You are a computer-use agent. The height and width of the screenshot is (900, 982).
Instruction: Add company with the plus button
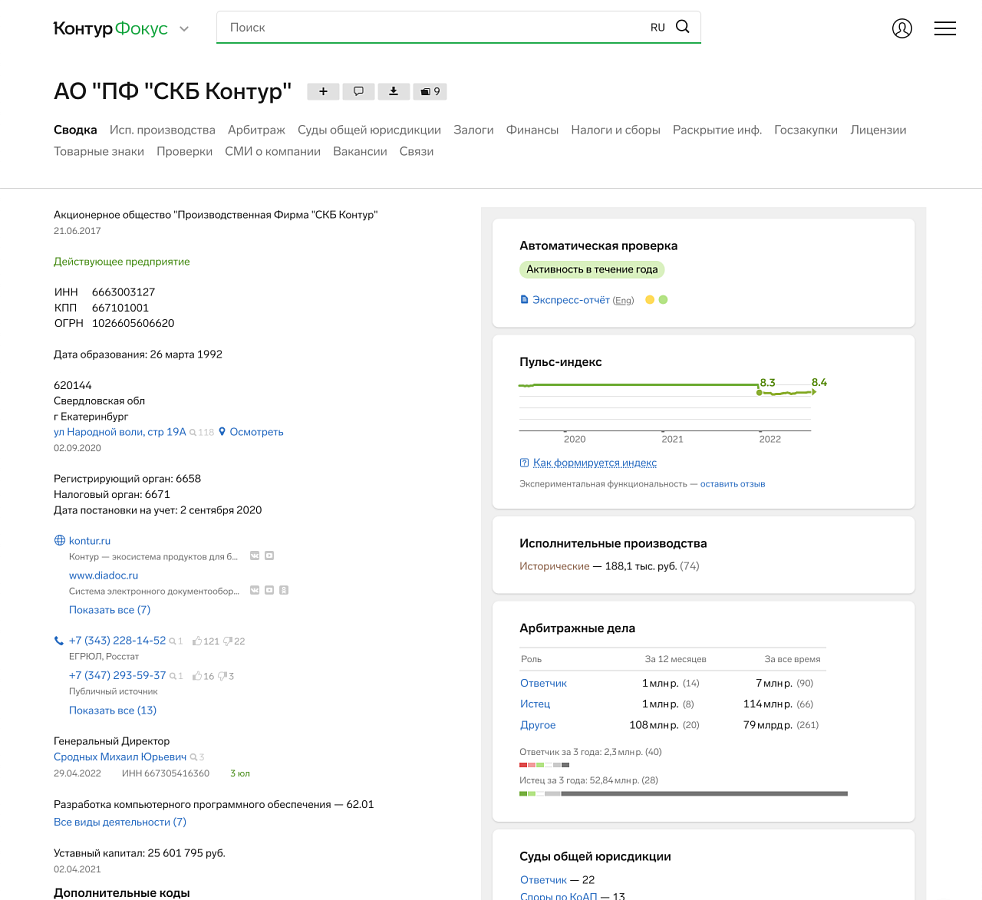323,91
